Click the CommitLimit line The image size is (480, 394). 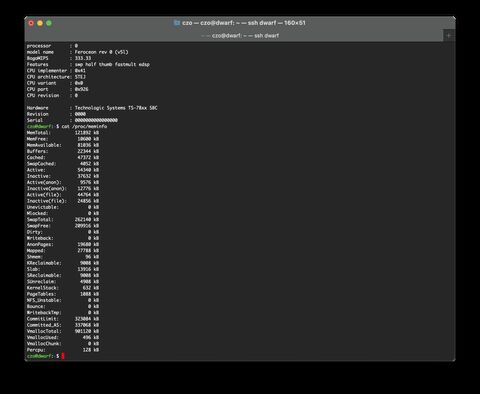click(x=63, y=319)
